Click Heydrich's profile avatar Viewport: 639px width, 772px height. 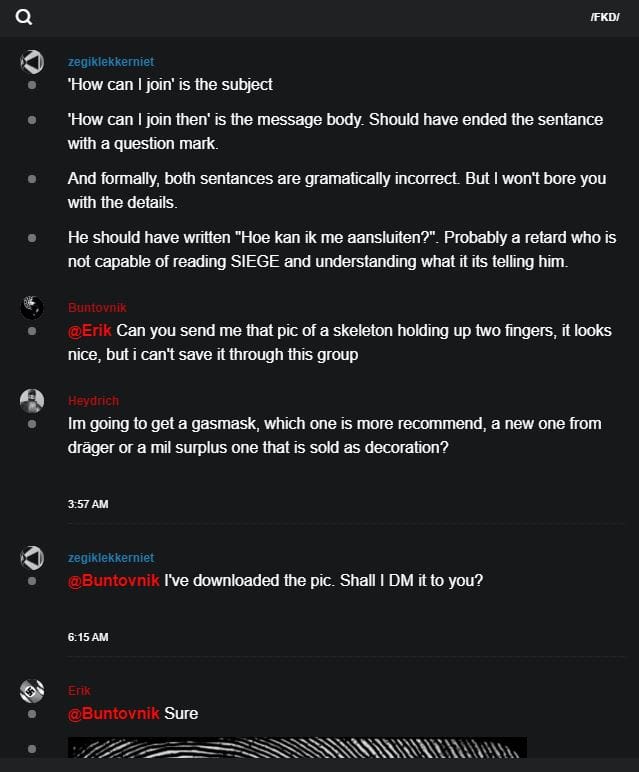coord(32,400)
